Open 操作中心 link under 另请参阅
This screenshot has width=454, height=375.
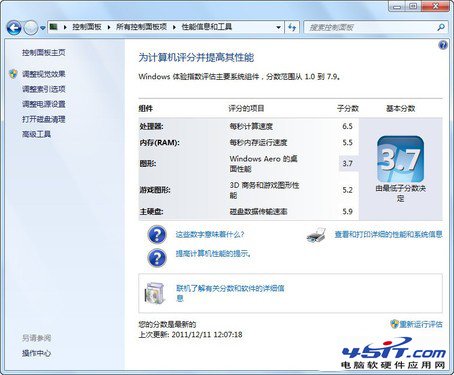[x=36, y=353]
